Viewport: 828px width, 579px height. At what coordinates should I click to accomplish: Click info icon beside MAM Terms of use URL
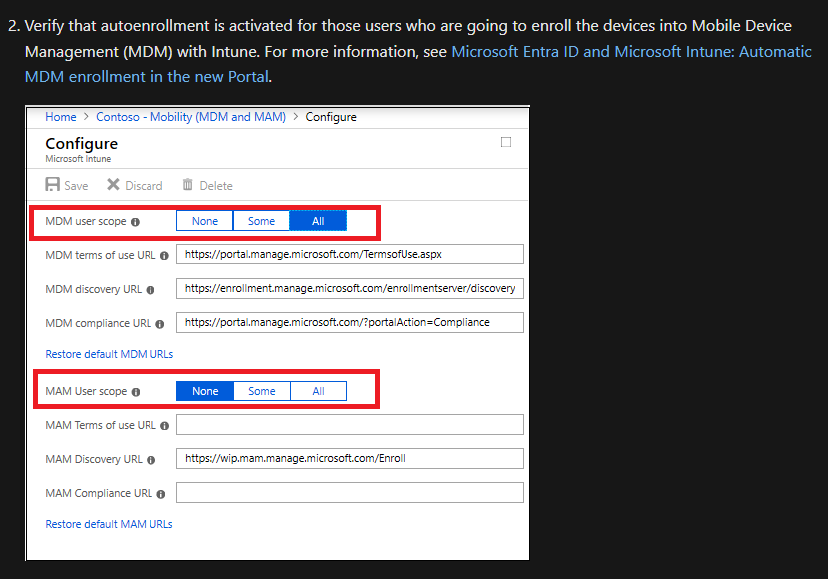point(165,426)
